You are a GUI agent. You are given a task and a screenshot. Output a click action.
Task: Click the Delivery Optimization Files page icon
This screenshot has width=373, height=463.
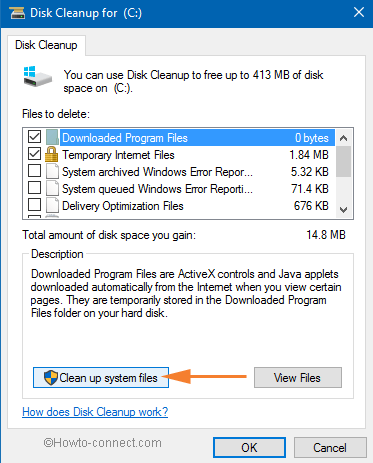52,205
